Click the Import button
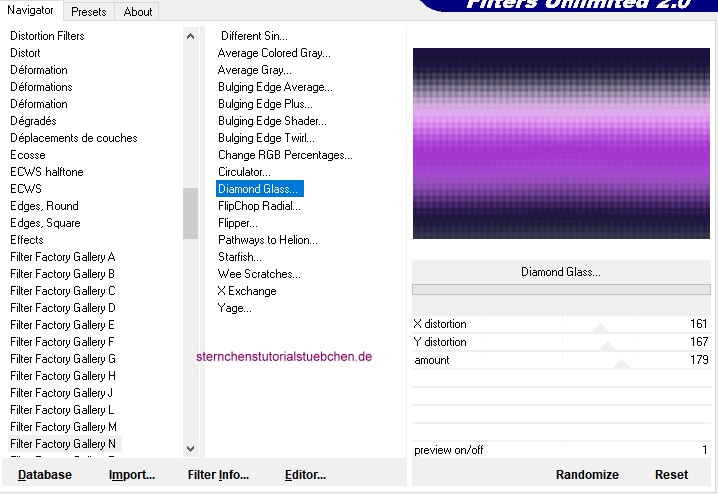Viewport: 718px width, 494px height. [132, 475]
